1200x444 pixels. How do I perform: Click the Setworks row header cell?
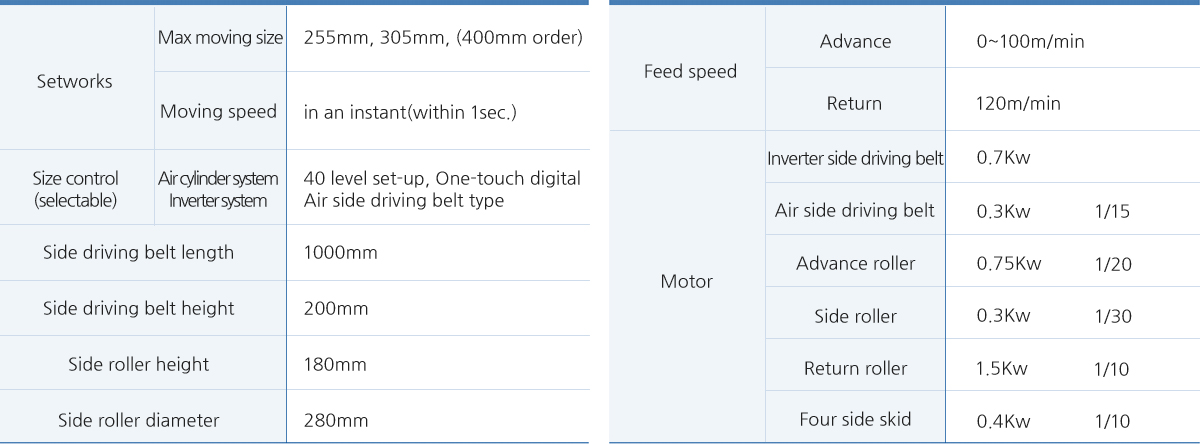[75, 82]
